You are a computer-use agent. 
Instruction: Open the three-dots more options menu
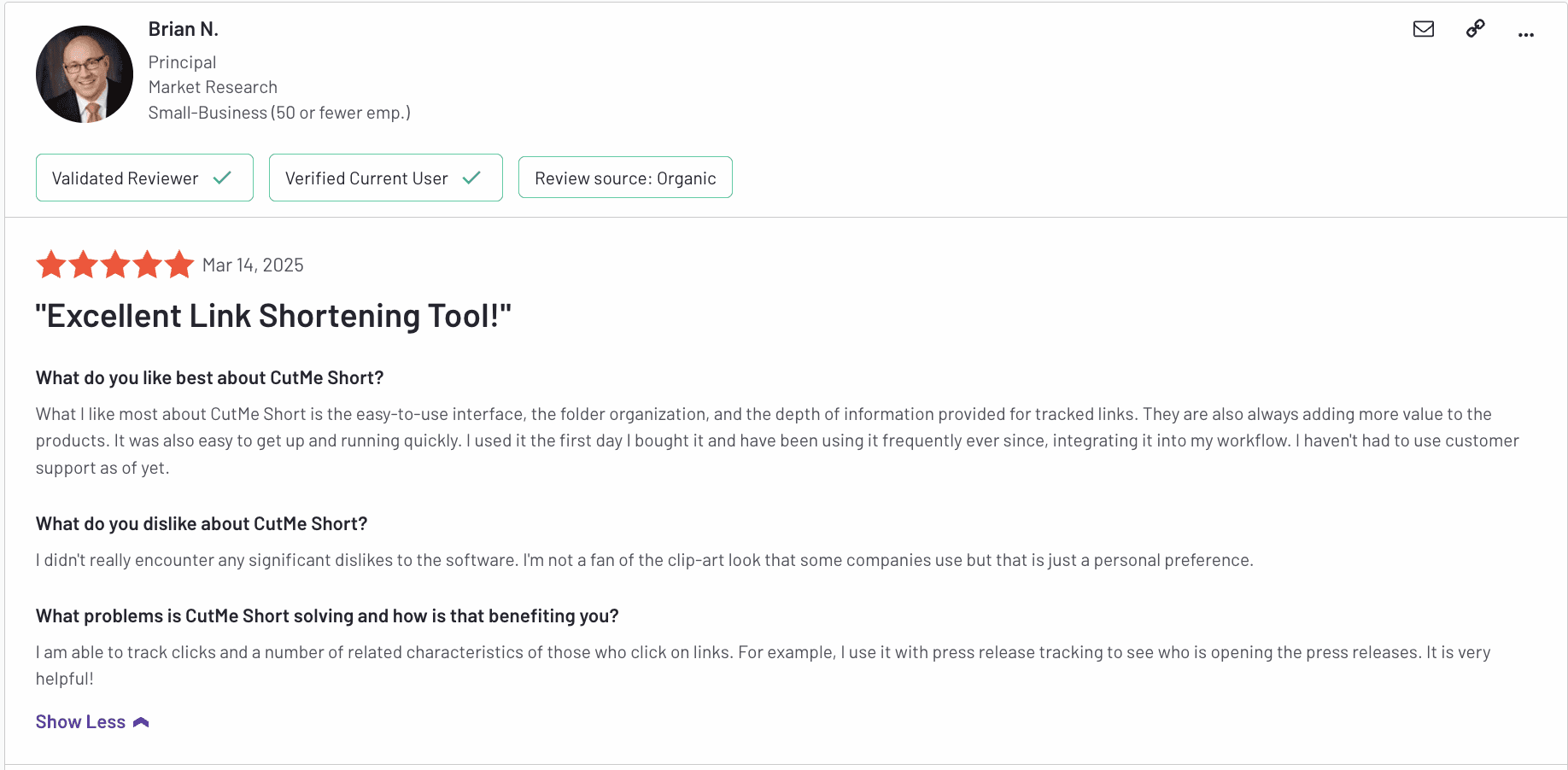pyautogui.click(x=1526, y=35)
